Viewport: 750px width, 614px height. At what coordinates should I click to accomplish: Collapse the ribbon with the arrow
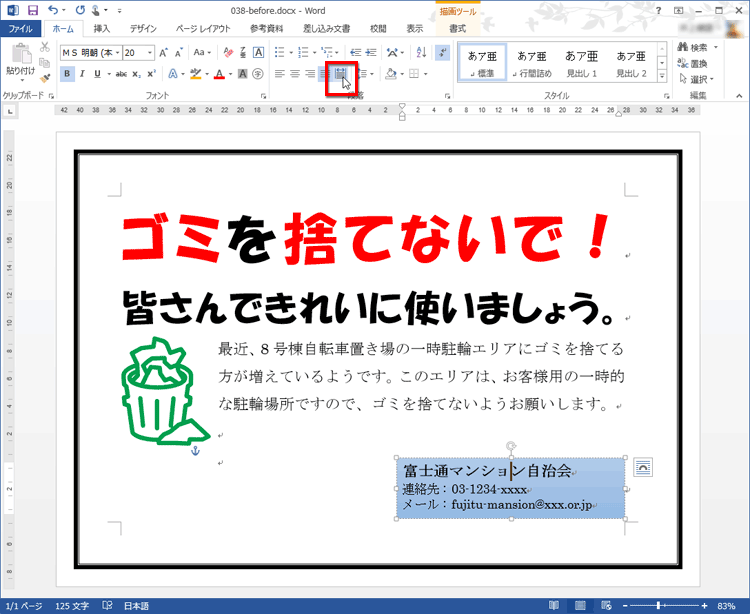pyautogui.click(x=739, y=96)
